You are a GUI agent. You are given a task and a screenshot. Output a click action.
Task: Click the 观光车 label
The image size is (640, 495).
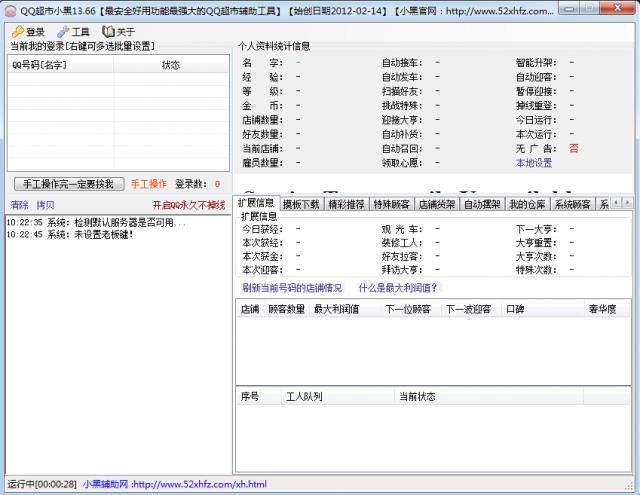[402, 229]
